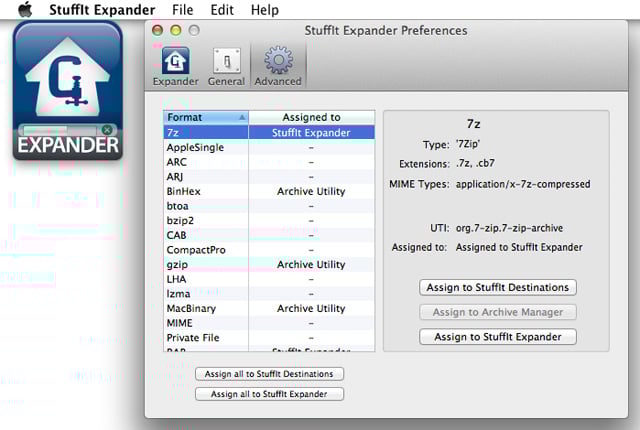Click the Assigned to column header
The height and width of the screenshot is (430, 640).
[311, 117]
